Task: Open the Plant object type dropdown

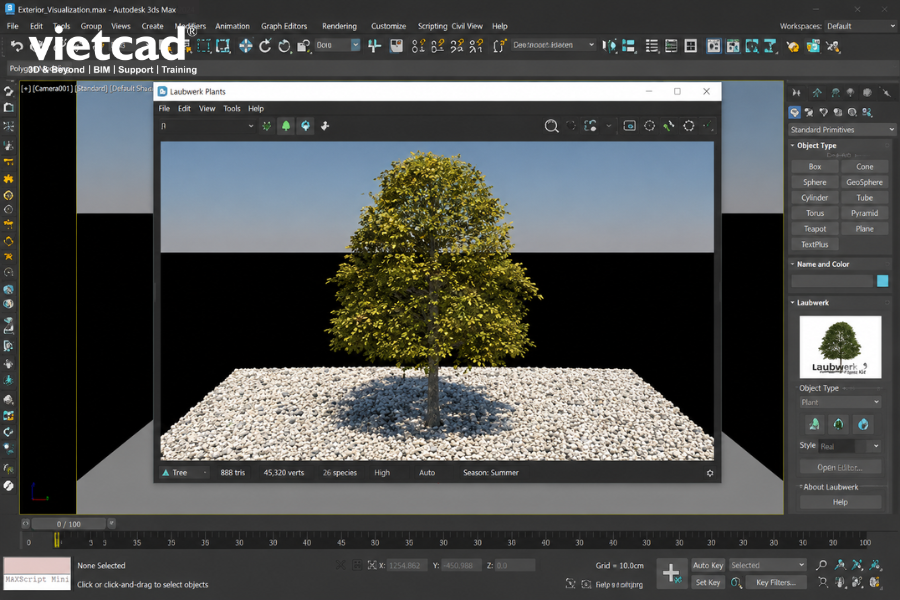Action: pos(840,402)
